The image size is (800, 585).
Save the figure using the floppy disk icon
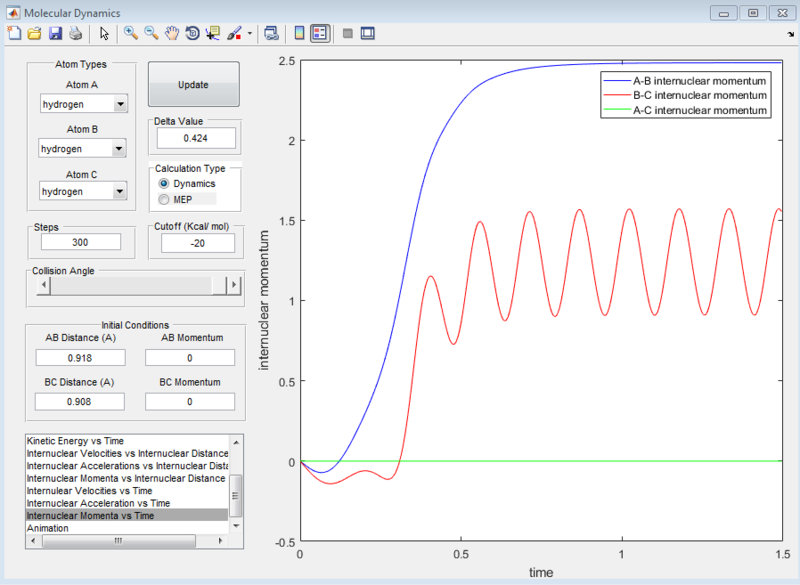[55, 33]
